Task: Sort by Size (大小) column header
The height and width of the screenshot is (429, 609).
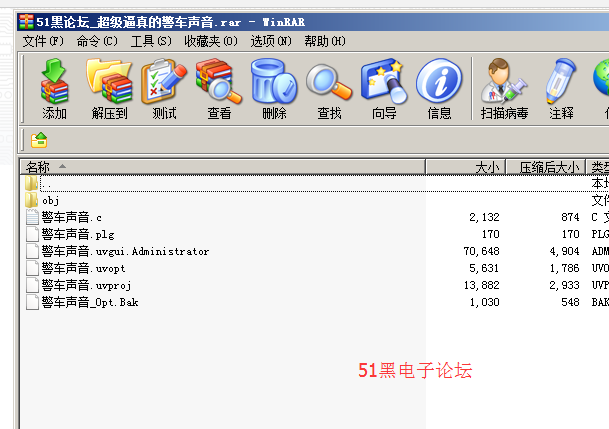Action: coord(466,167)
